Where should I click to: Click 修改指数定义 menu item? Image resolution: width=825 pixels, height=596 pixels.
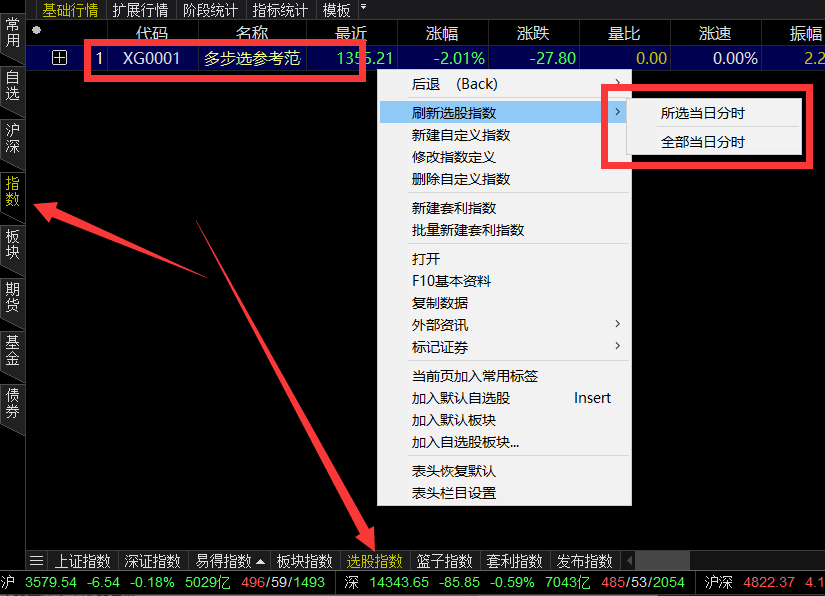click(505, 157)
